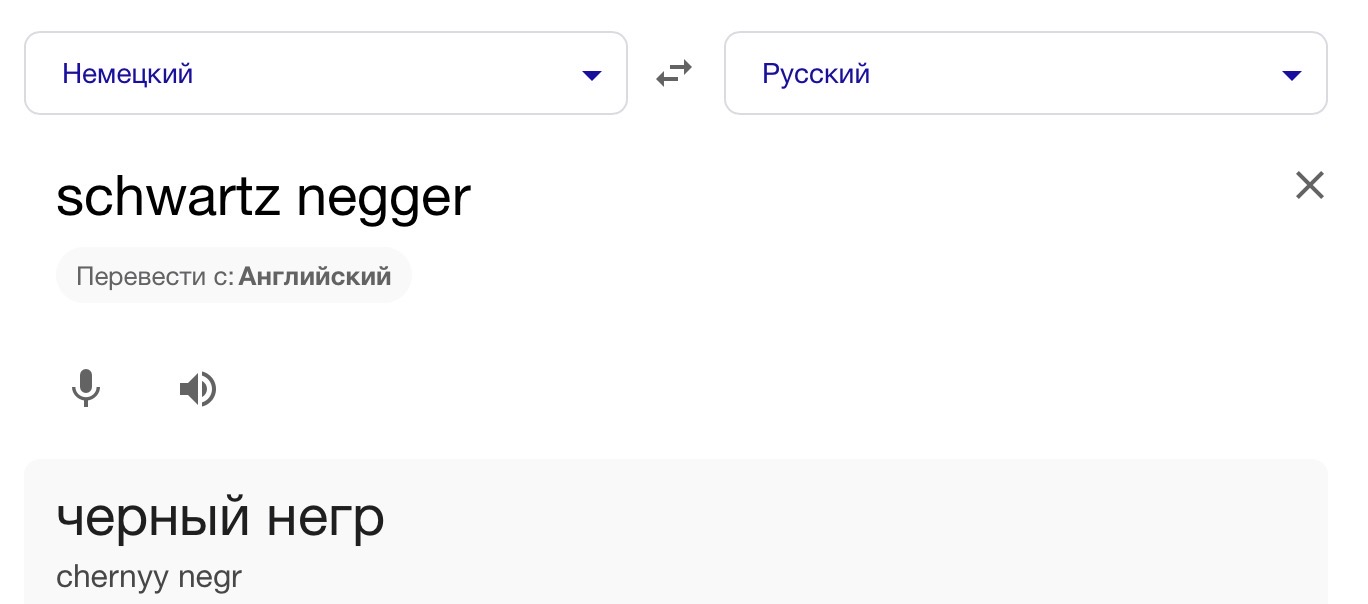The width and height of the screenshot is (1368, 604).
Task: Click the arrow beside Немецкий
Action: (591, 75)
